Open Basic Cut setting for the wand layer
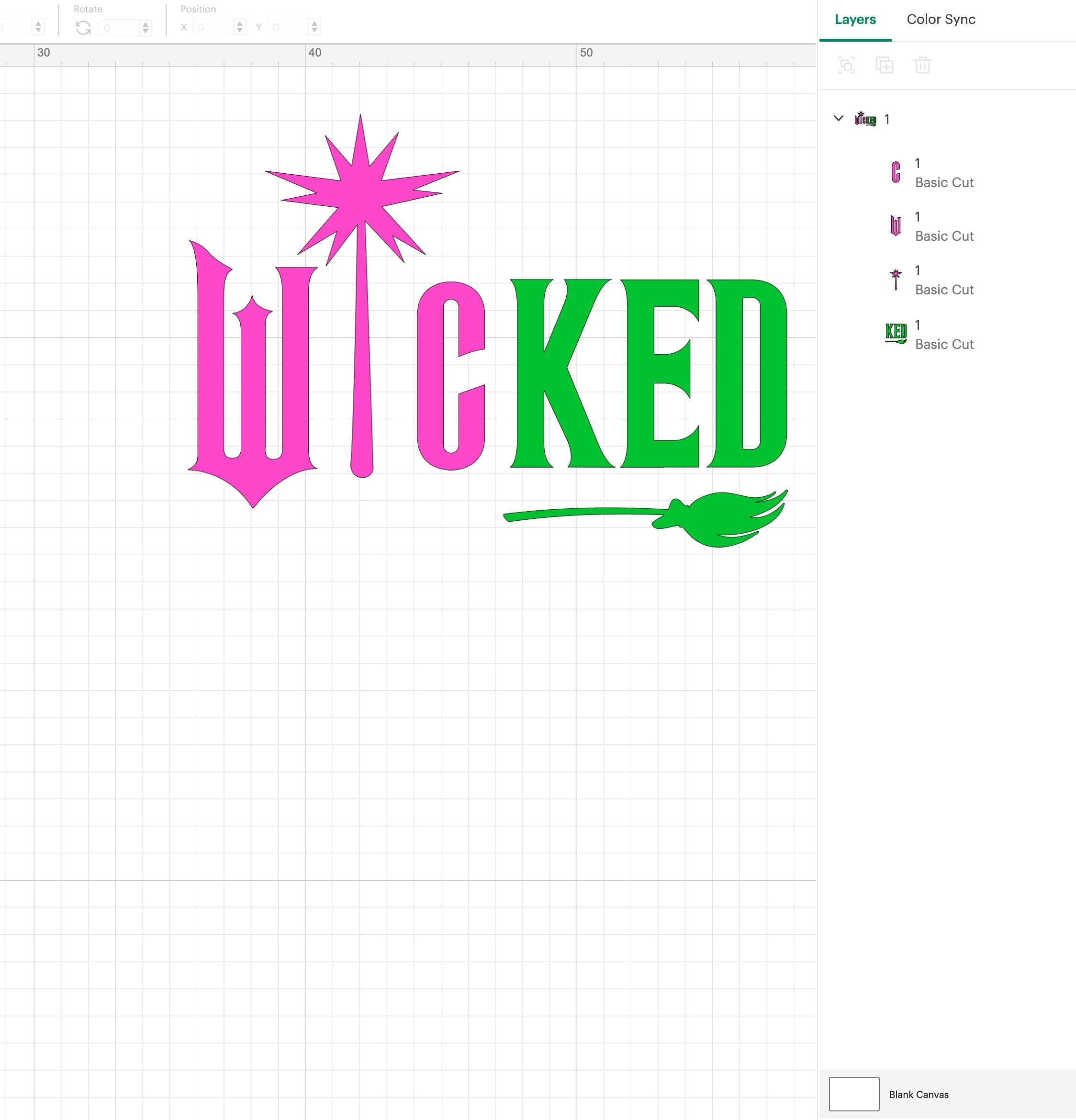The image size is (1076, 1120). click(x=944, y=290)
